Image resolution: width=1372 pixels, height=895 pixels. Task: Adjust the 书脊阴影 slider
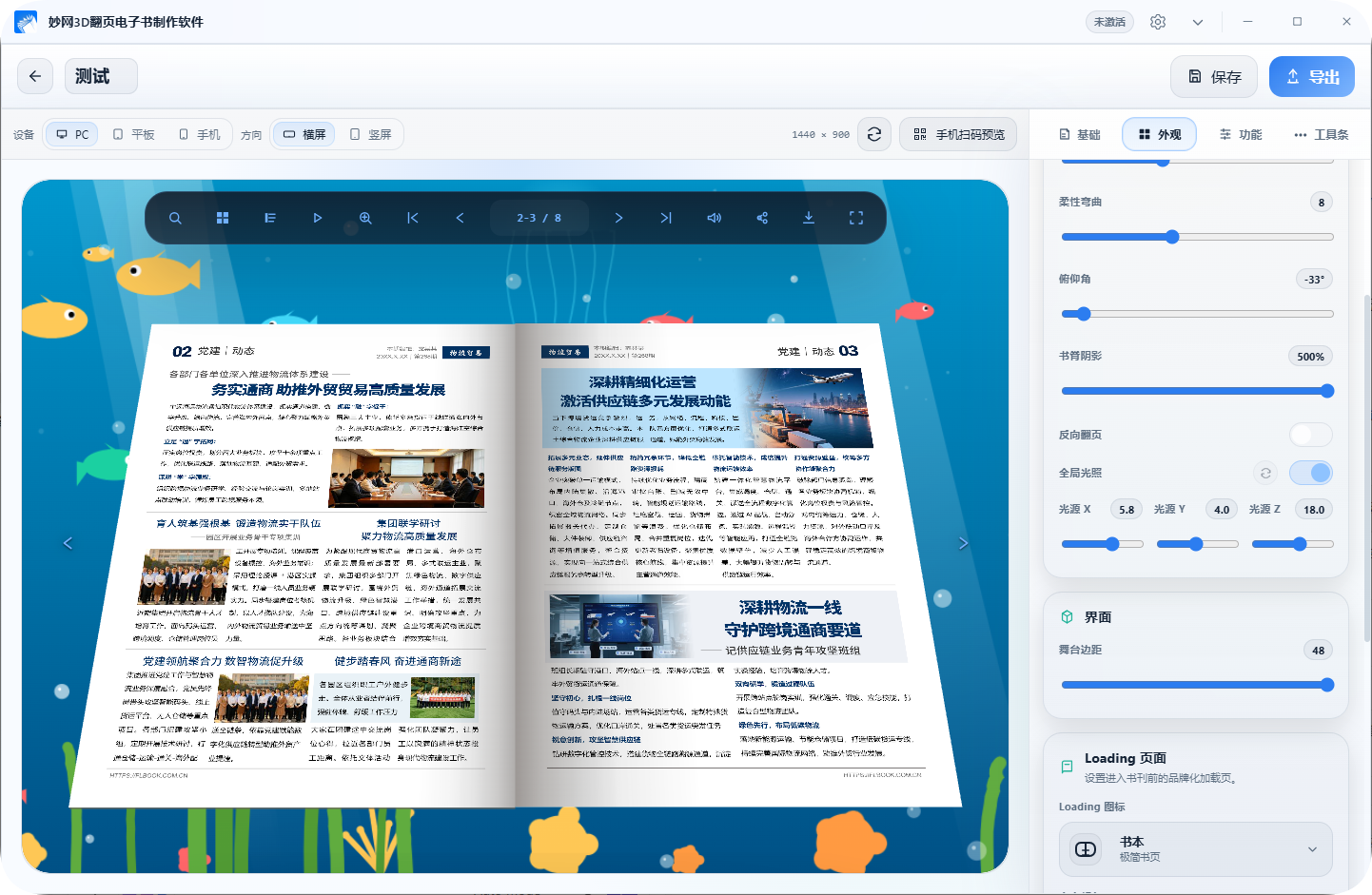tap(1197, 391)
